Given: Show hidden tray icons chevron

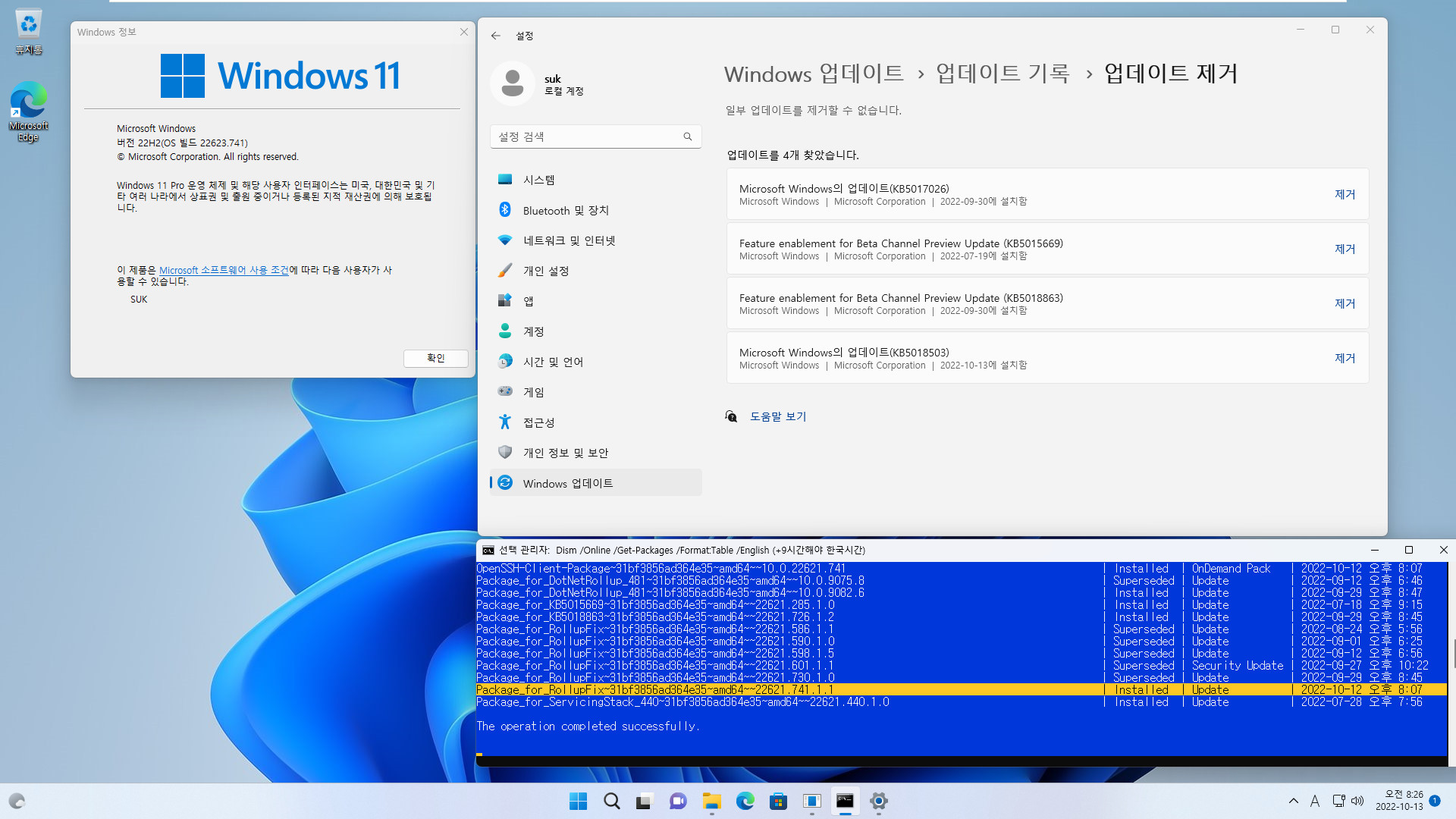Looking at the screenshot, I should click(x=1293, y=801).
